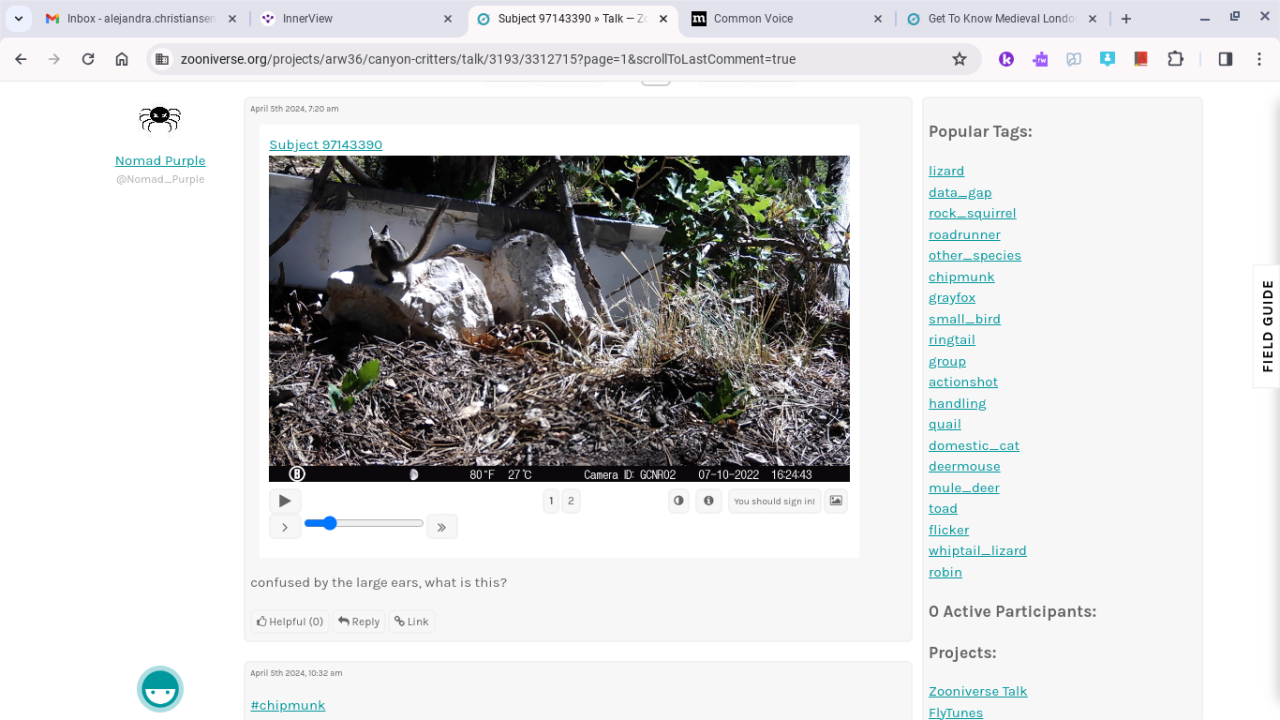Select the roadrunner tag
Image resolution: width=1280 pixels, height=720 pixels.
(x=964, y=235)
